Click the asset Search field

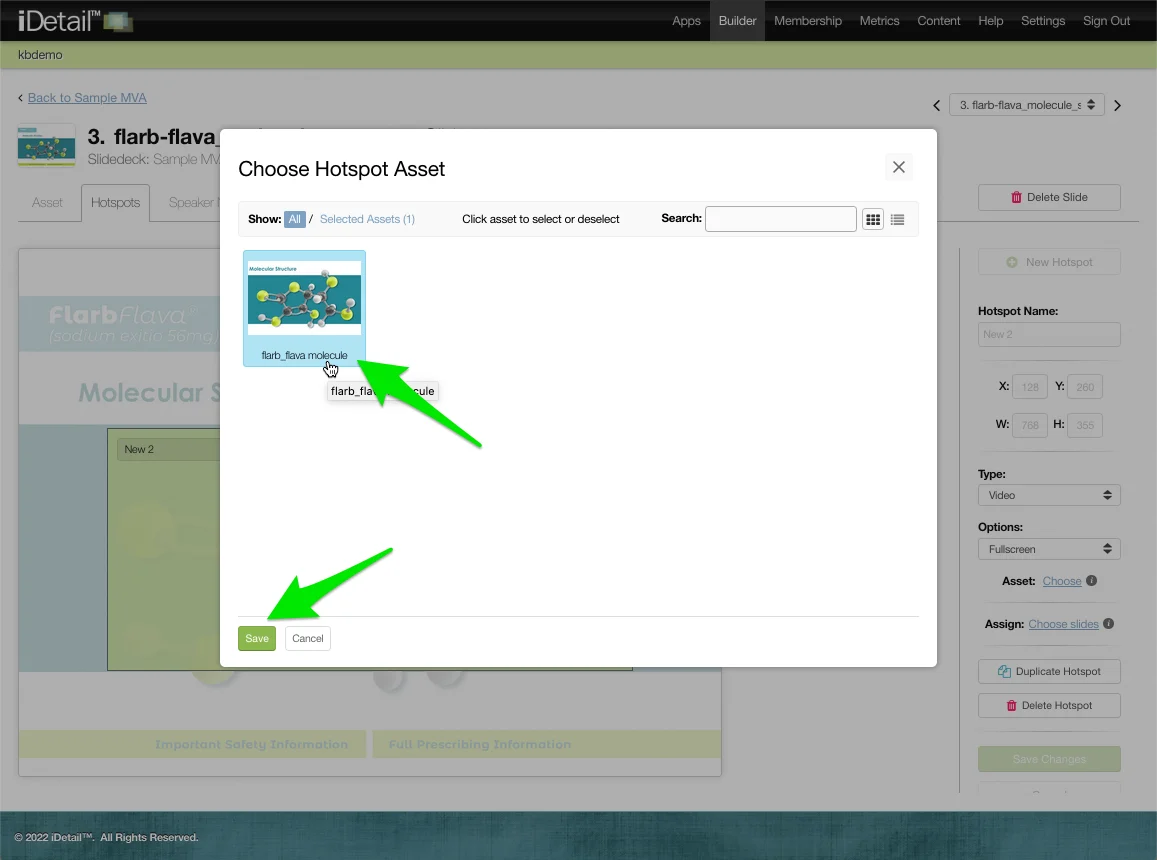(x=781, y=219)
